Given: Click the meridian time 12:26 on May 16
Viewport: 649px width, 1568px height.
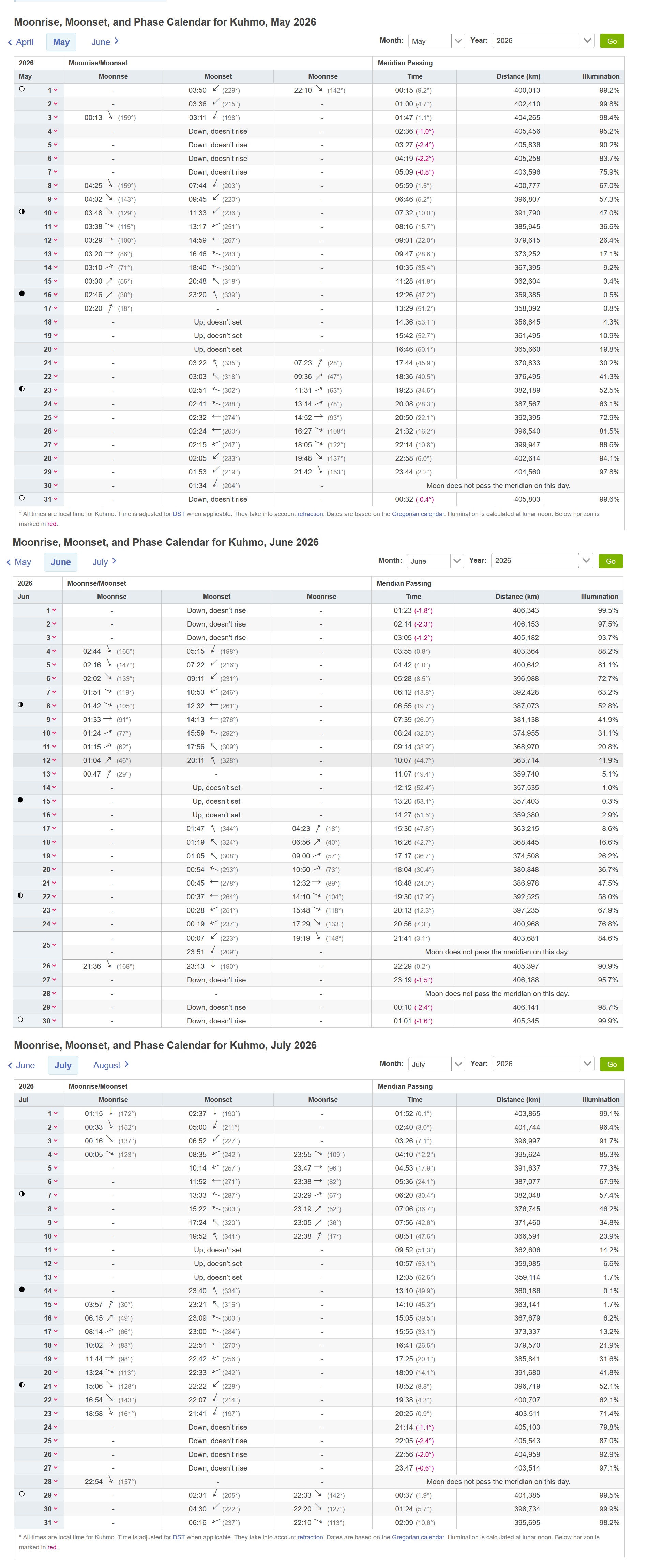Looking at the screenshot, I should tap(404, 295).
